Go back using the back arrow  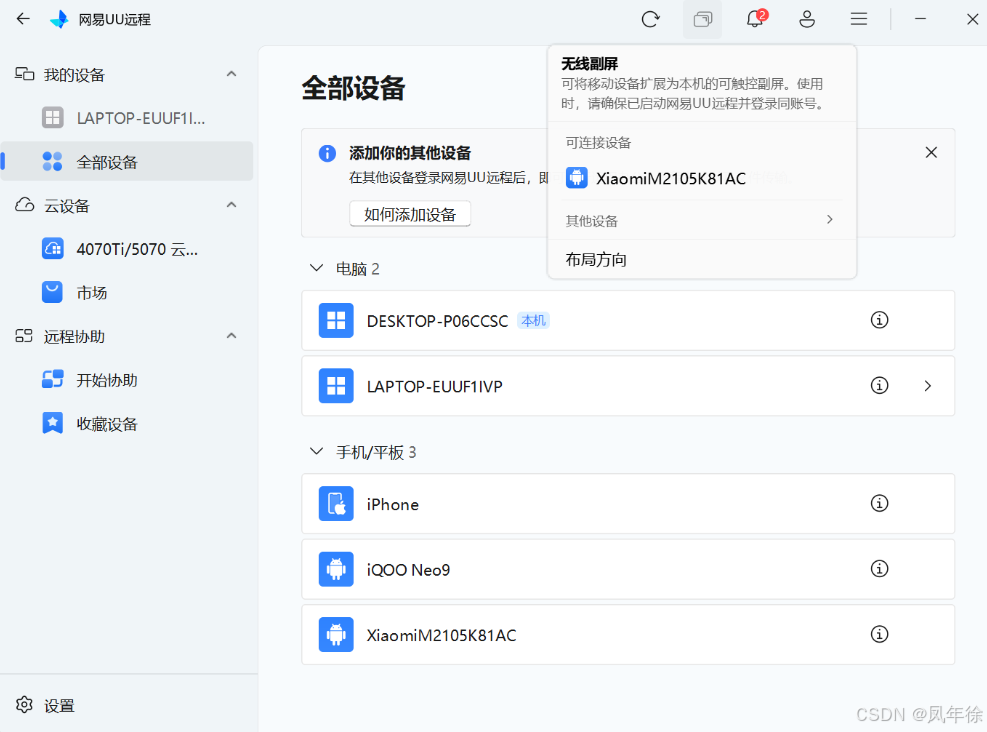(23, 19)
